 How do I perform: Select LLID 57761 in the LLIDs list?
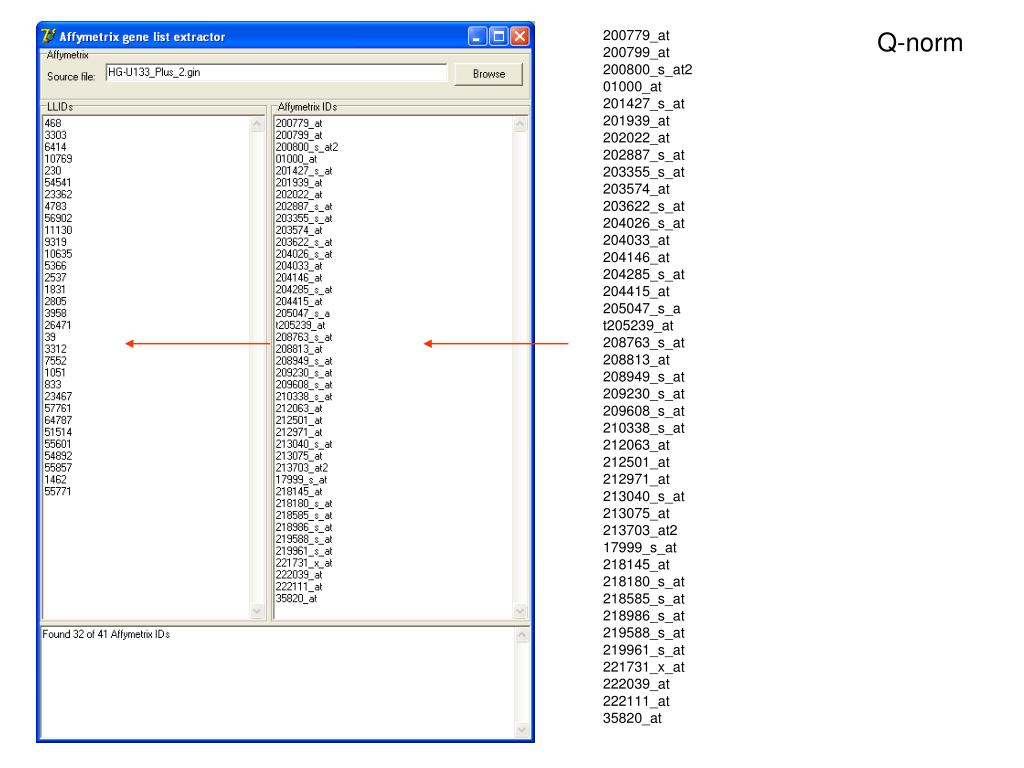(58, 408)
